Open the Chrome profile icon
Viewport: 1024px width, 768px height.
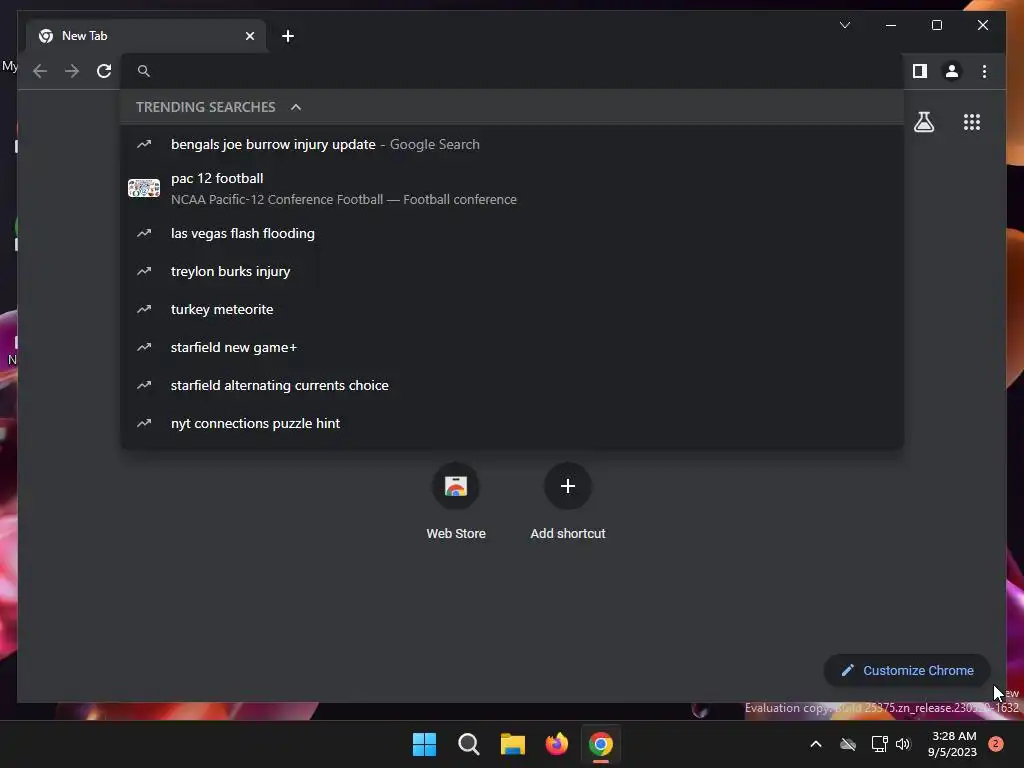(952, 71)
